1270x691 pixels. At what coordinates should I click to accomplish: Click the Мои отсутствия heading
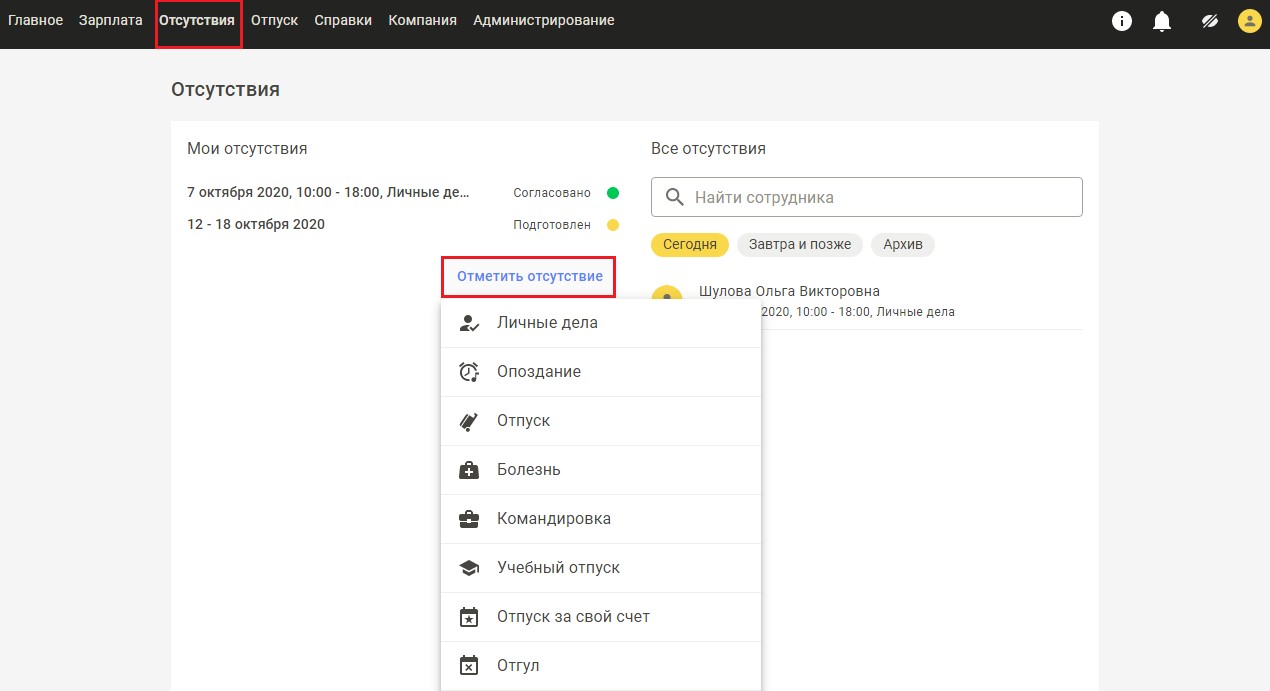(x=247, y=148)
